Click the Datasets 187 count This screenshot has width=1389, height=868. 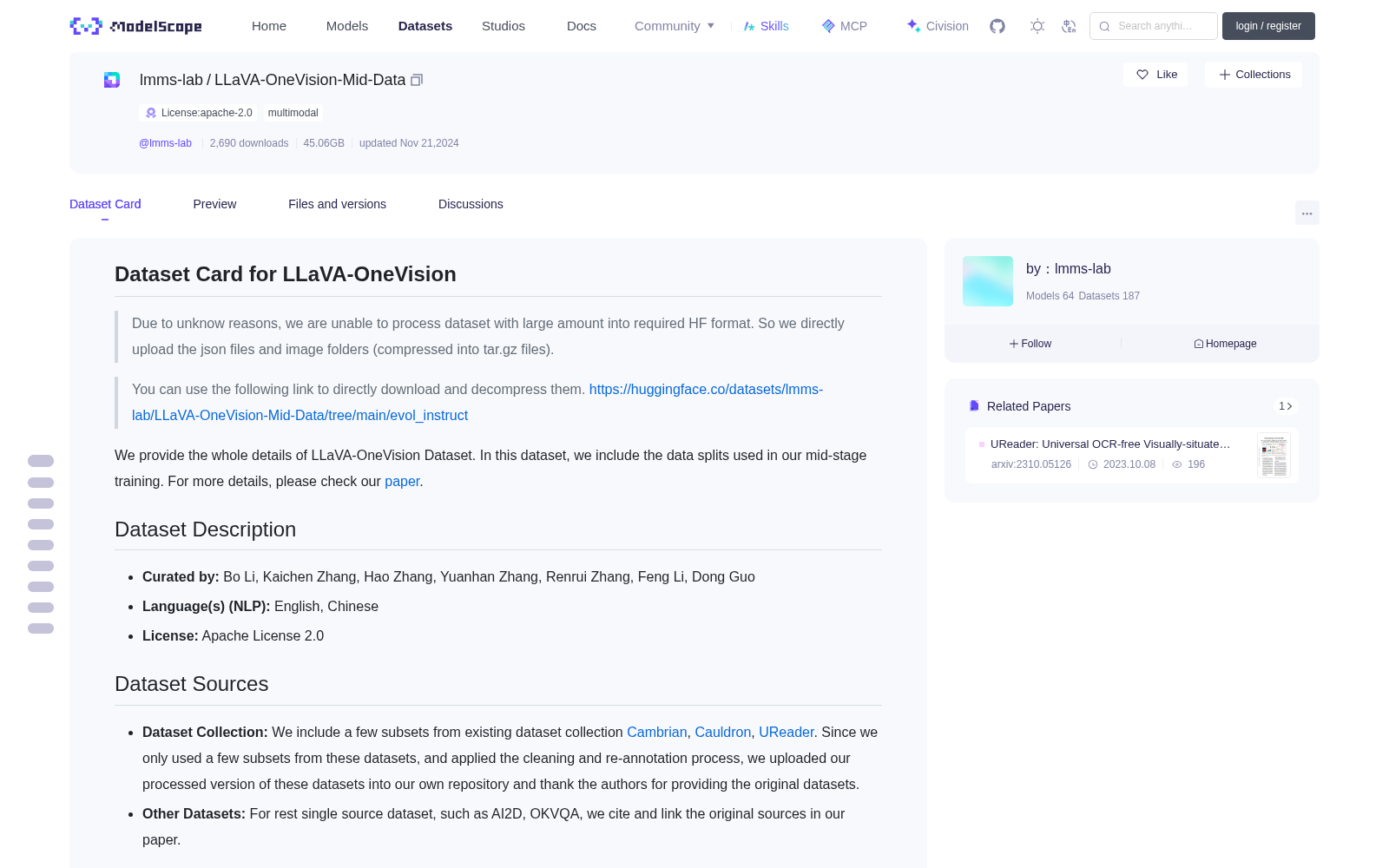1109,296
